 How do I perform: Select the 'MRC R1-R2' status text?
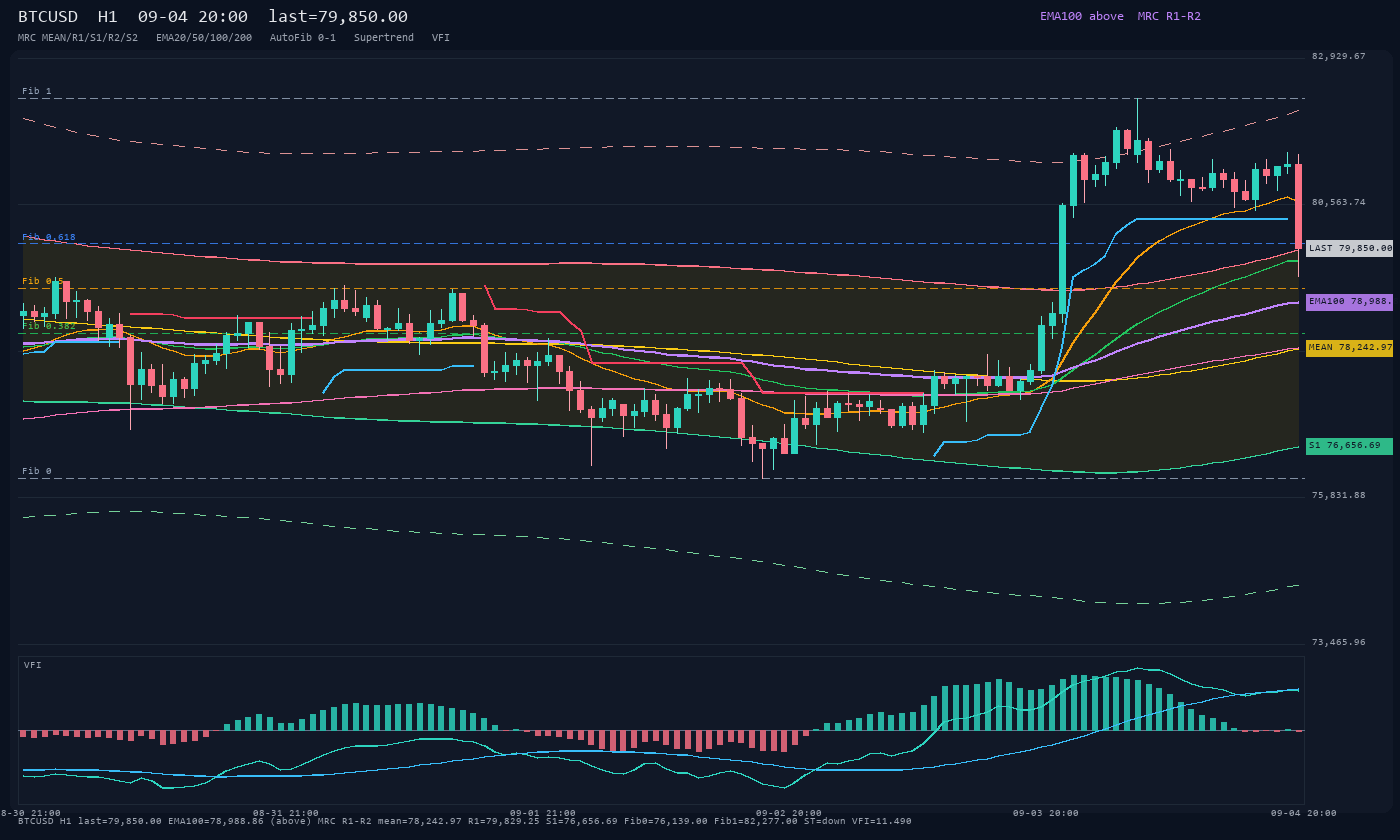coord(1169,16)
